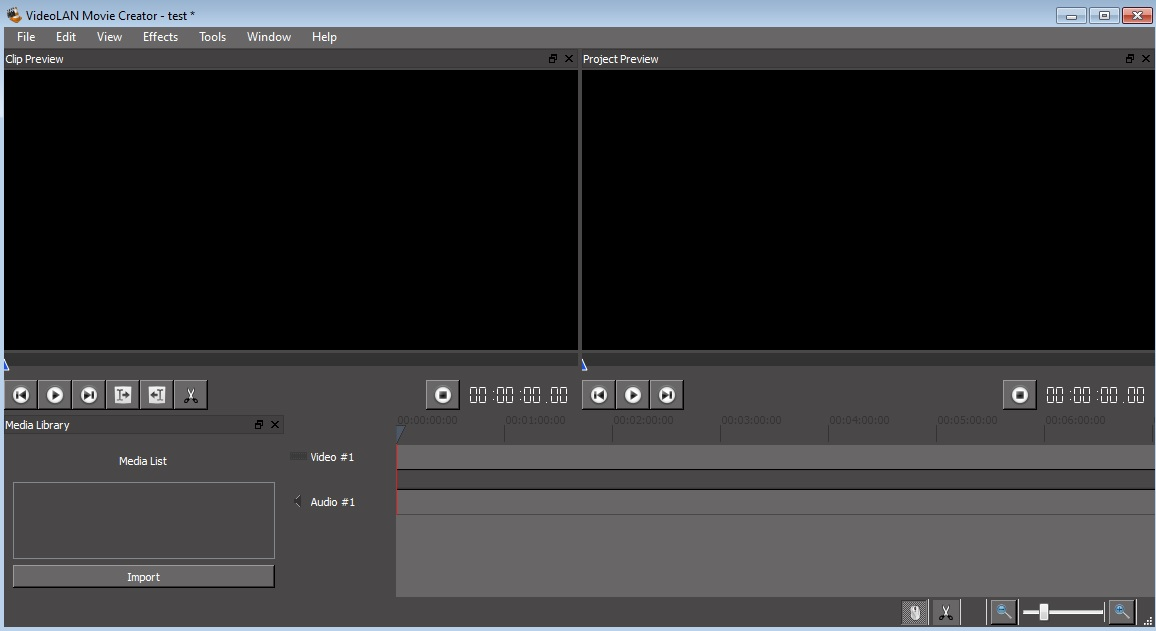The image size is (1156, 631).
Task: Click the 00:02:00:00 ruler mark
Action: point(643,420)
